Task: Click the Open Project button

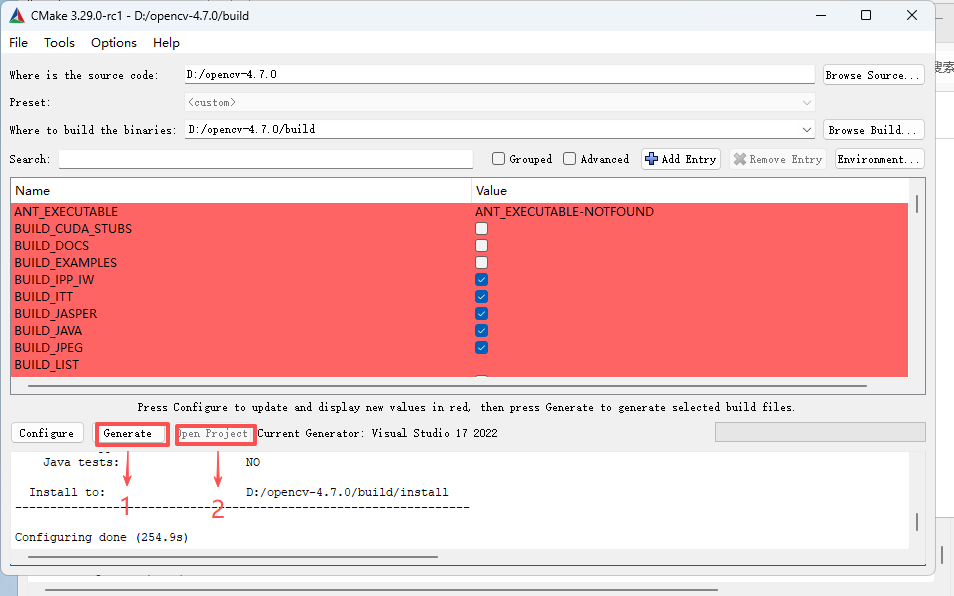Action: point(213,434)
